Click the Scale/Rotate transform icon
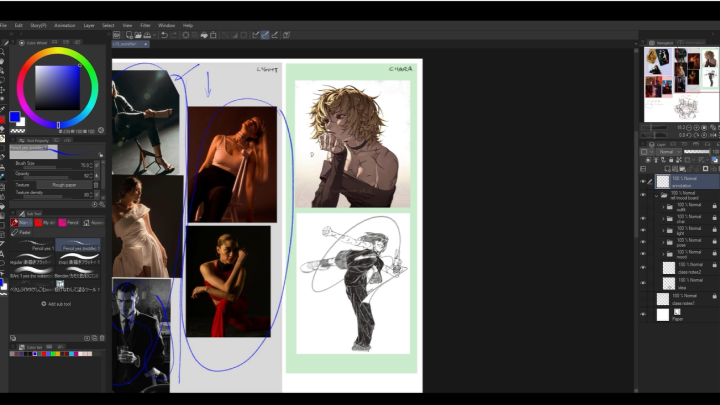This screenshot has height=405, width=720. coord(214,35)
